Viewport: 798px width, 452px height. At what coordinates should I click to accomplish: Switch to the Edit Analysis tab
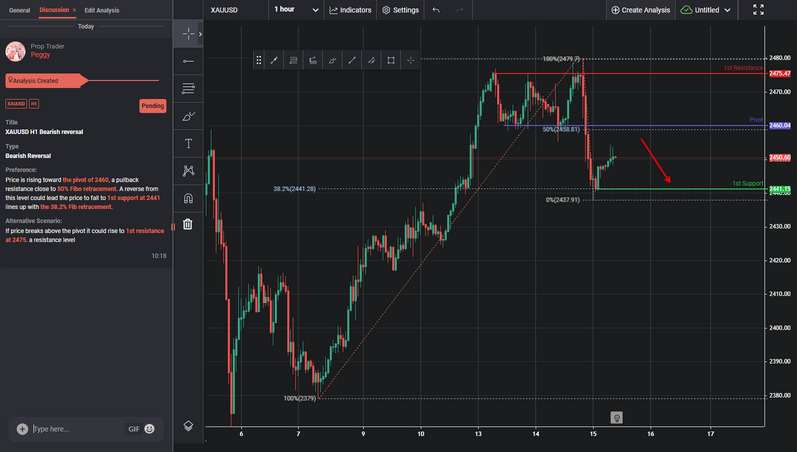[102, 10]
